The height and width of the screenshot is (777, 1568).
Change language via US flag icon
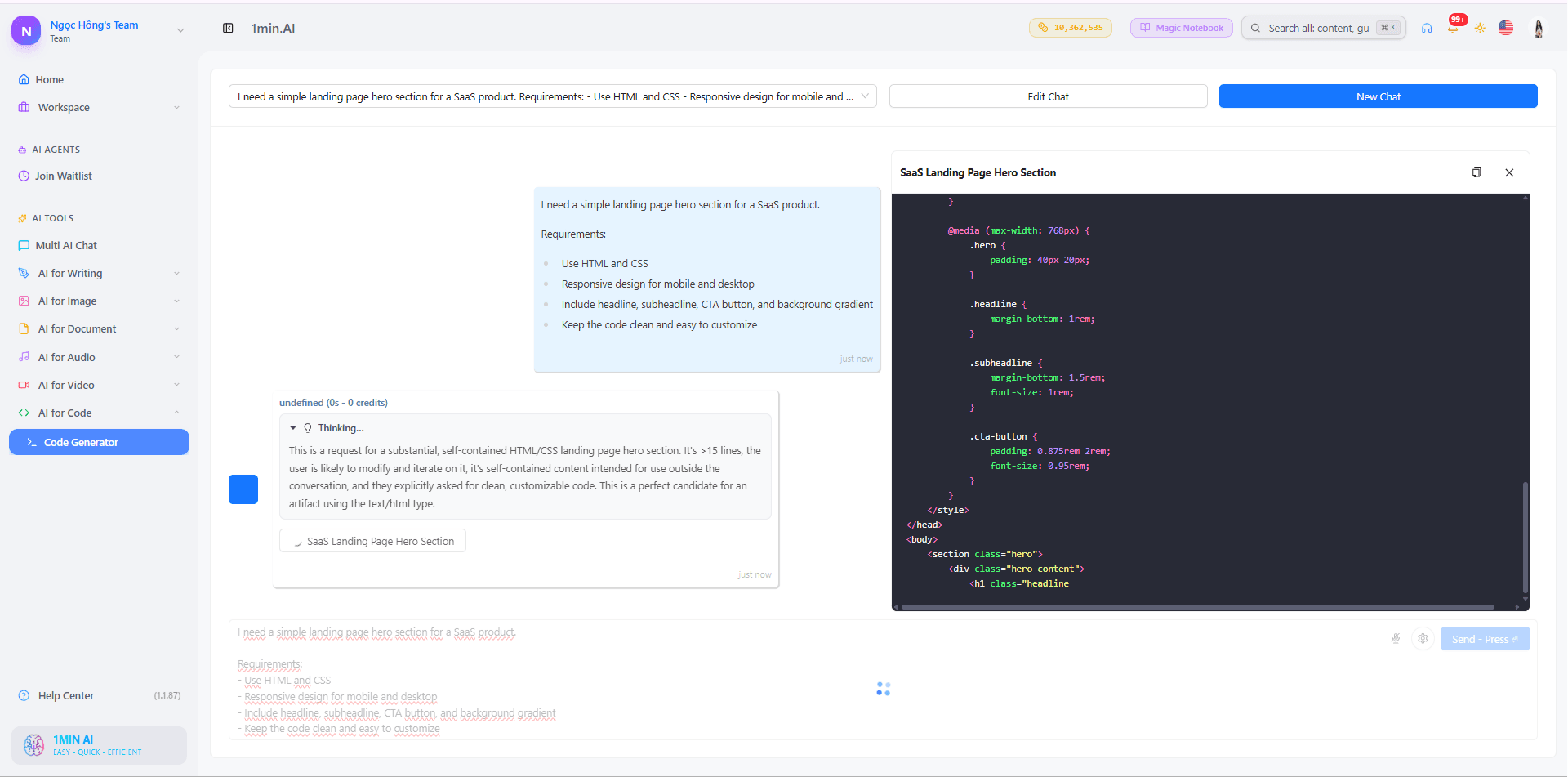(1506, 28)
